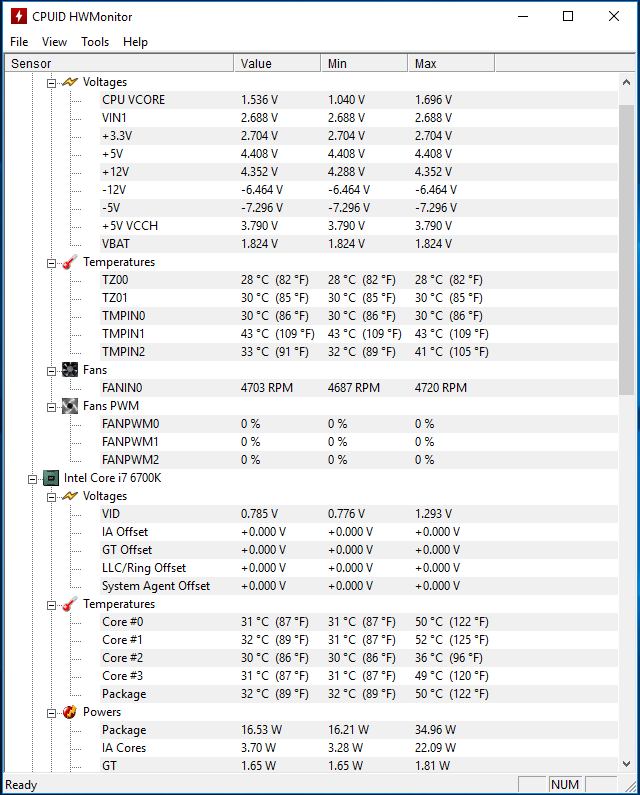This screenshot has height=795, width=640.
Task: Open the View menu
Action: click(54, 42)
